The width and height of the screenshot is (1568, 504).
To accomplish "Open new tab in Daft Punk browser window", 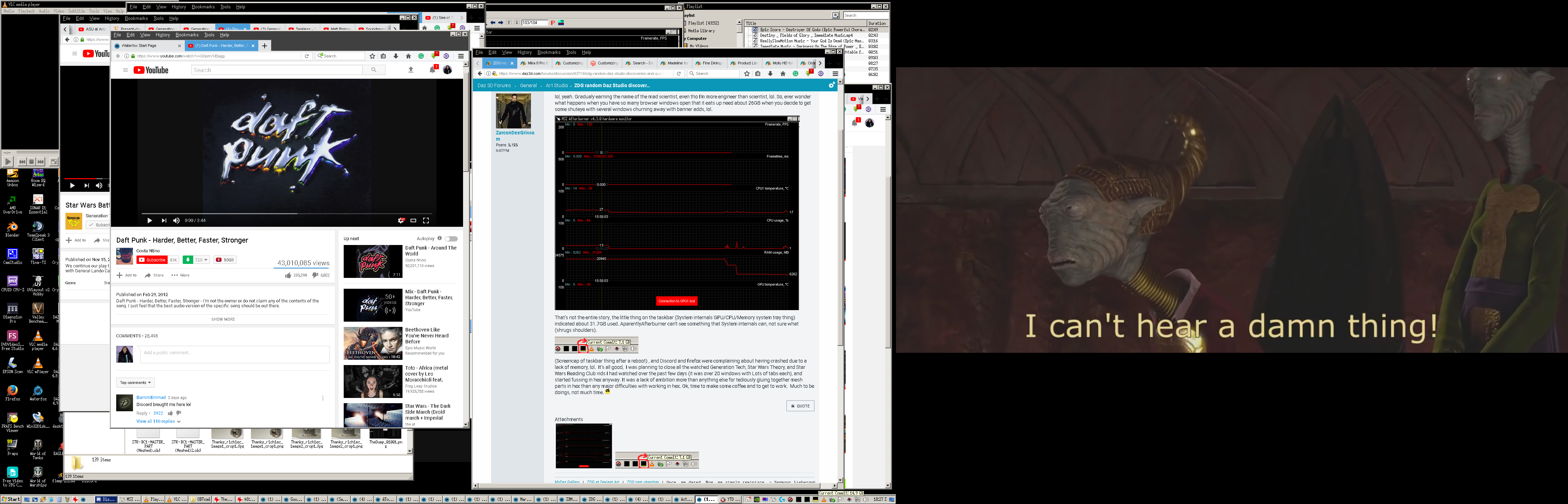I will [x=265, y=45].
